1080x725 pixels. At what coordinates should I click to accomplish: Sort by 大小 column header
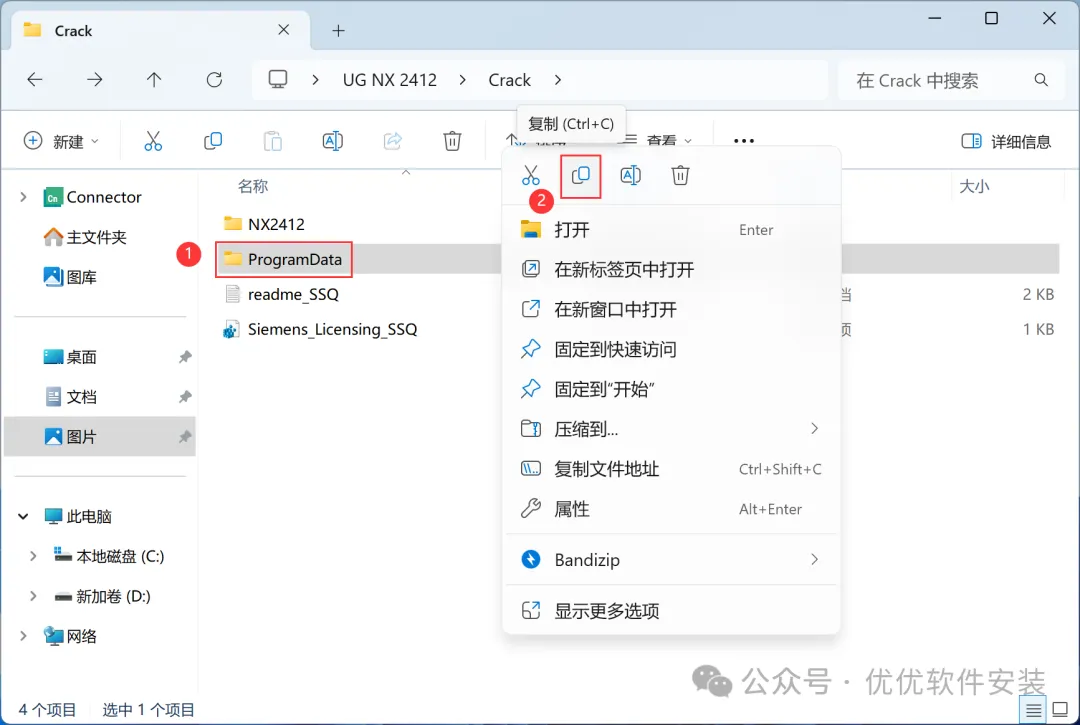point(974,187)
